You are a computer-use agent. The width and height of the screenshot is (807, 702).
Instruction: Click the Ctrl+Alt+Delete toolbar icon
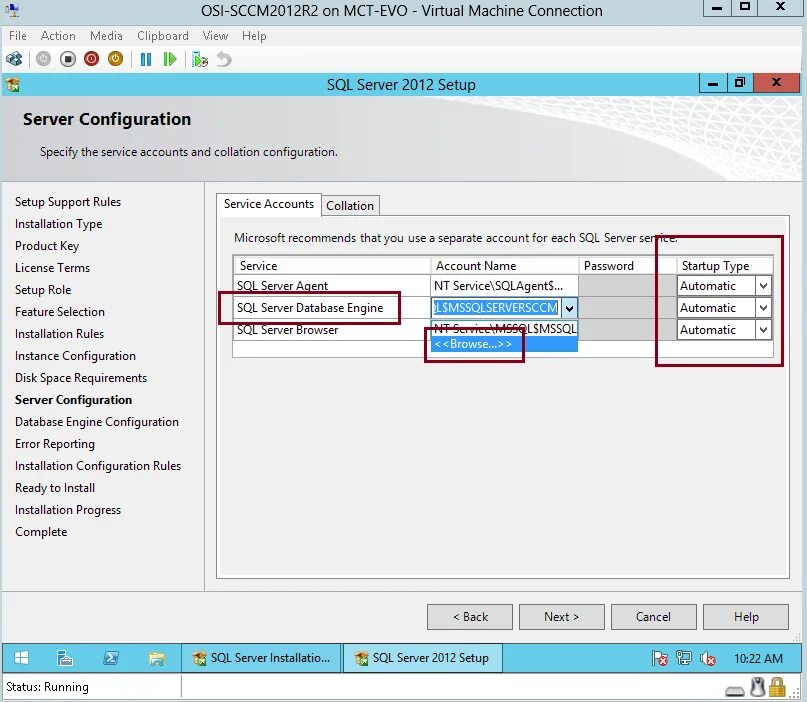click(x=14, y=59)
